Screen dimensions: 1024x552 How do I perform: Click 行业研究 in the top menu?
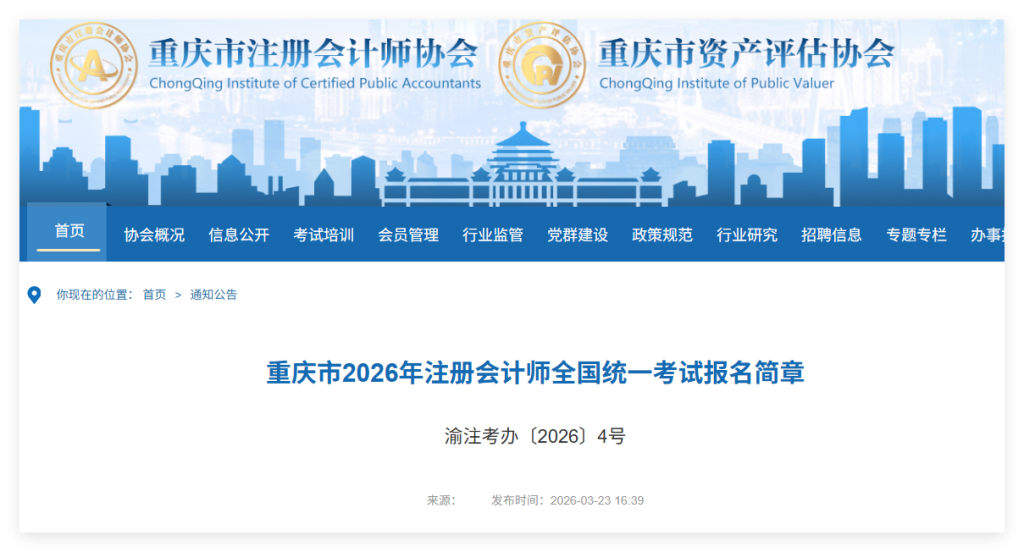point(747,235)
